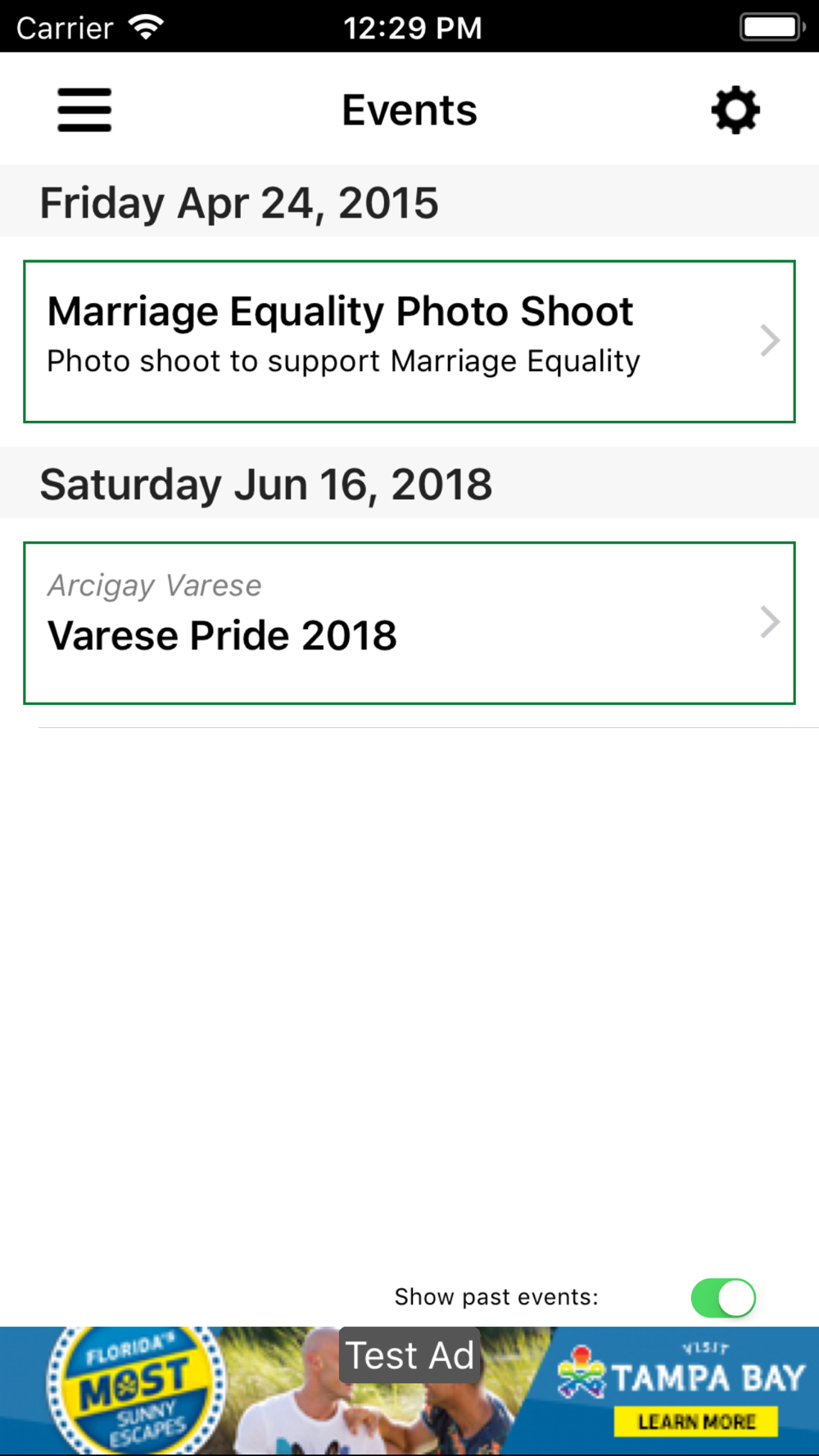Expand chevron on Marriage Equality Photo Shoot
Viewport: 819px width, 1456px height.
(x=769, y=341)
